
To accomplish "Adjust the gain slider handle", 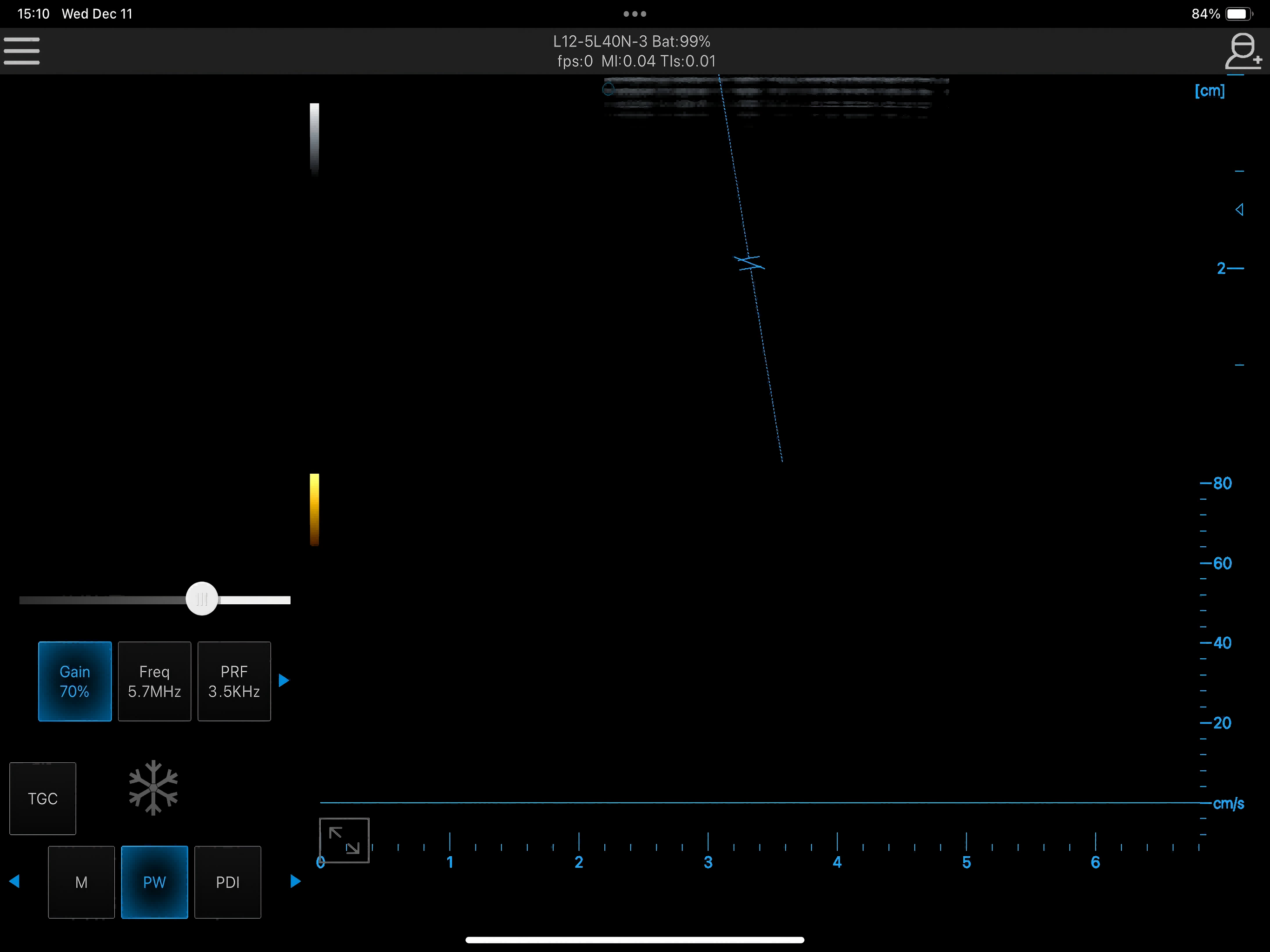I will (202, 599).
